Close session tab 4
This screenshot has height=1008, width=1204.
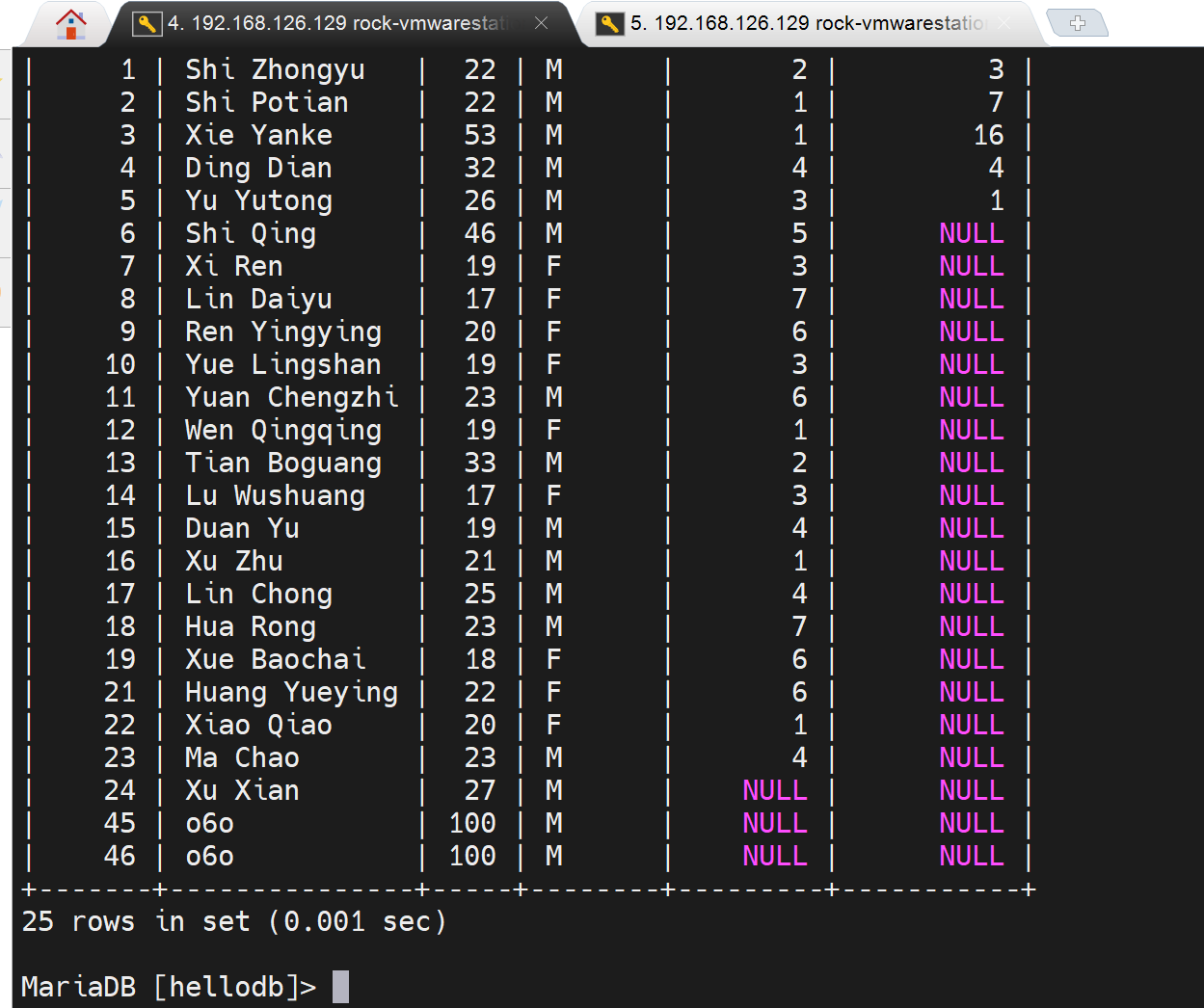pyautogui.click(x=541, y=23)
